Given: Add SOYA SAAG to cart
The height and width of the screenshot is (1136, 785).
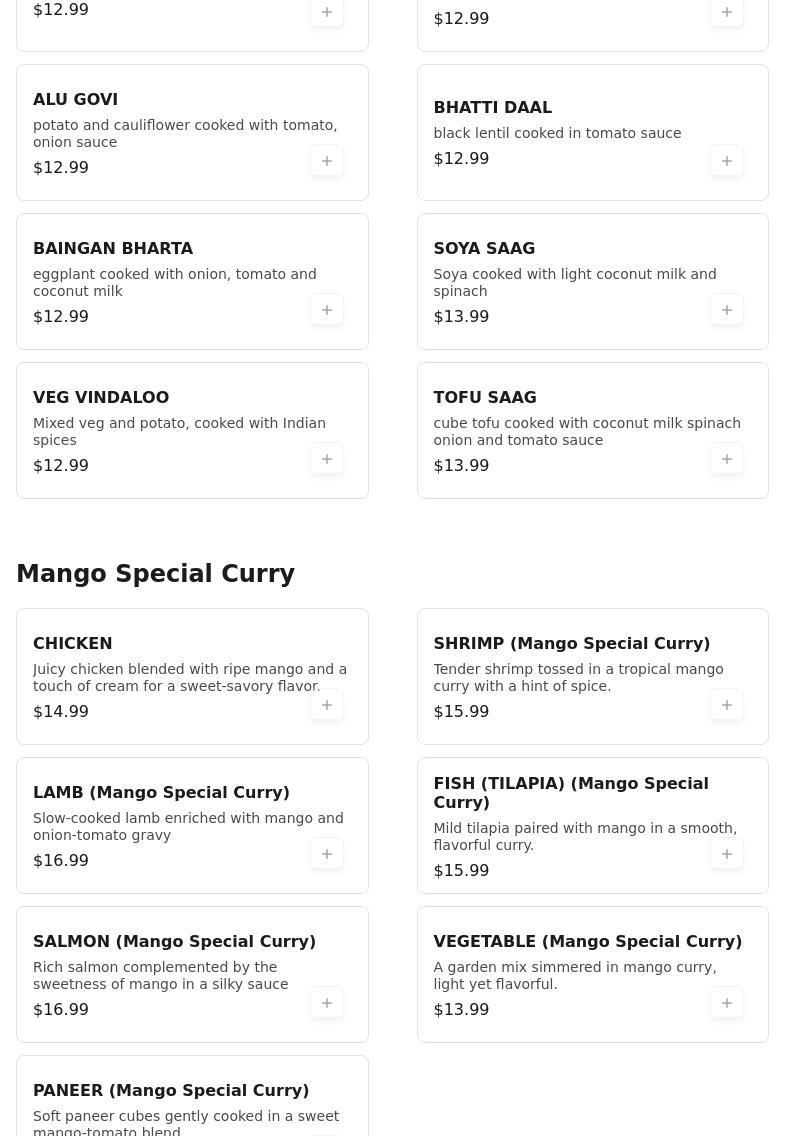Looking at the screenshot, I should [x=726, y=310].
